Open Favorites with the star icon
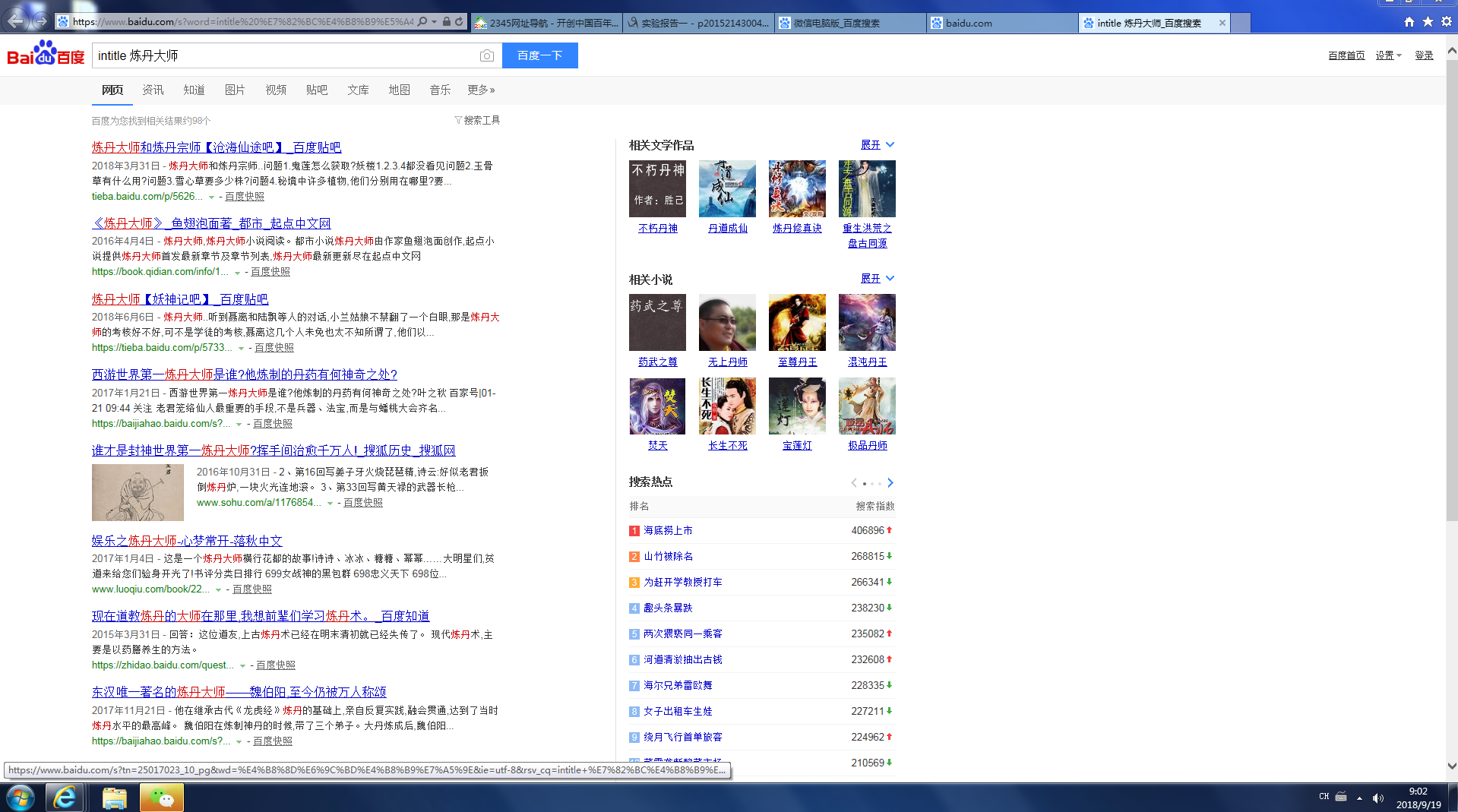The width and height of the screenshot is (1458, 812). coord(1428,22)
